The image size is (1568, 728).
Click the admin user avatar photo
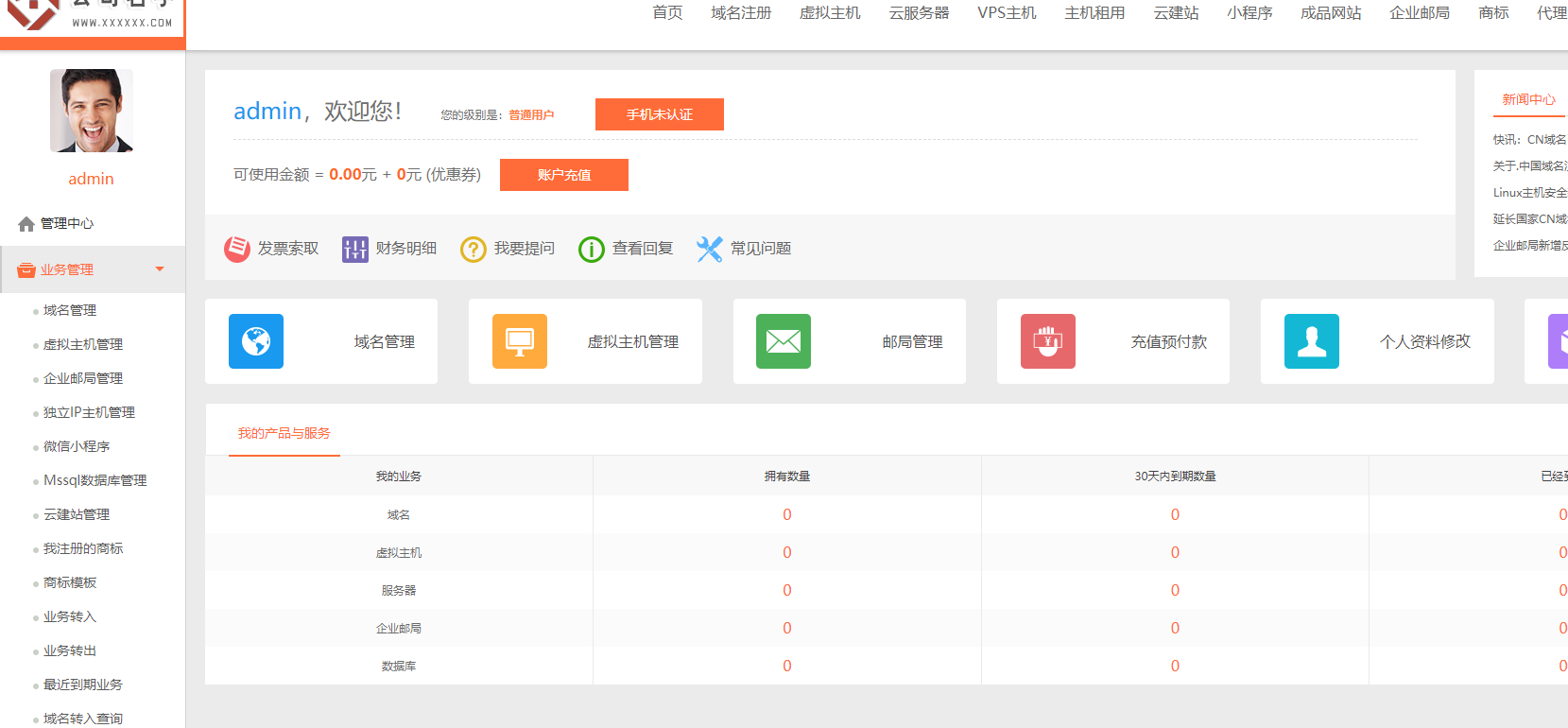(92, 111)
